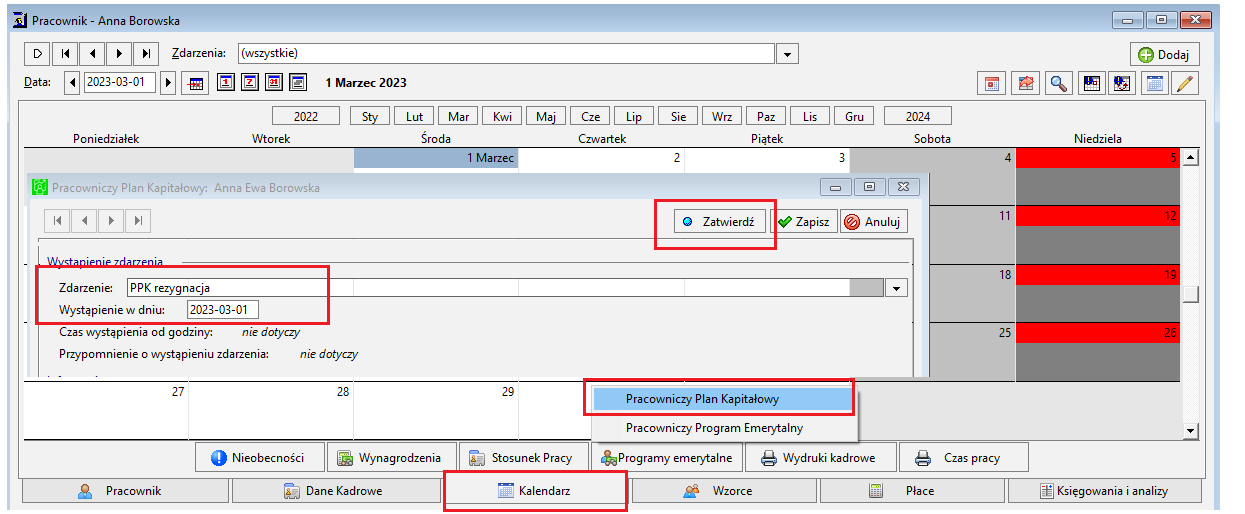
Task: Switch to Kalendarz tab
Action: point(535,491)
